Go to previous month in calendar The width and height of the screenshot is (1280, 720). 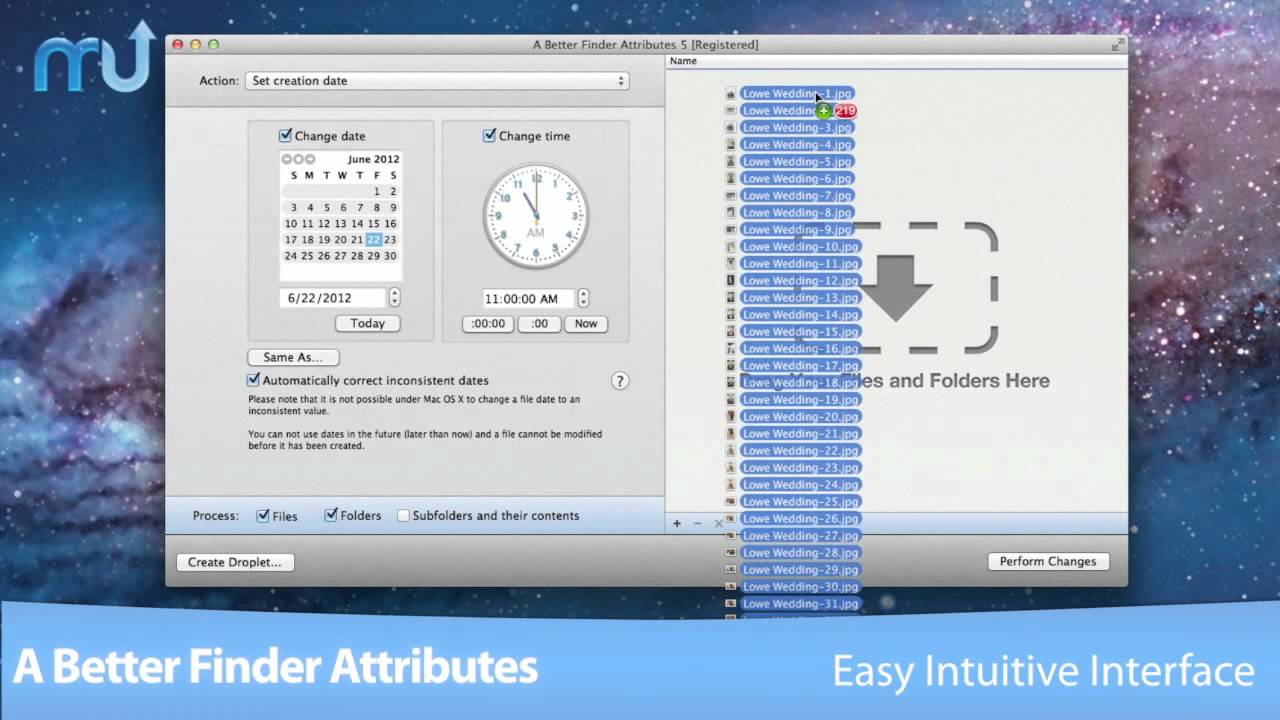[286, 159]
